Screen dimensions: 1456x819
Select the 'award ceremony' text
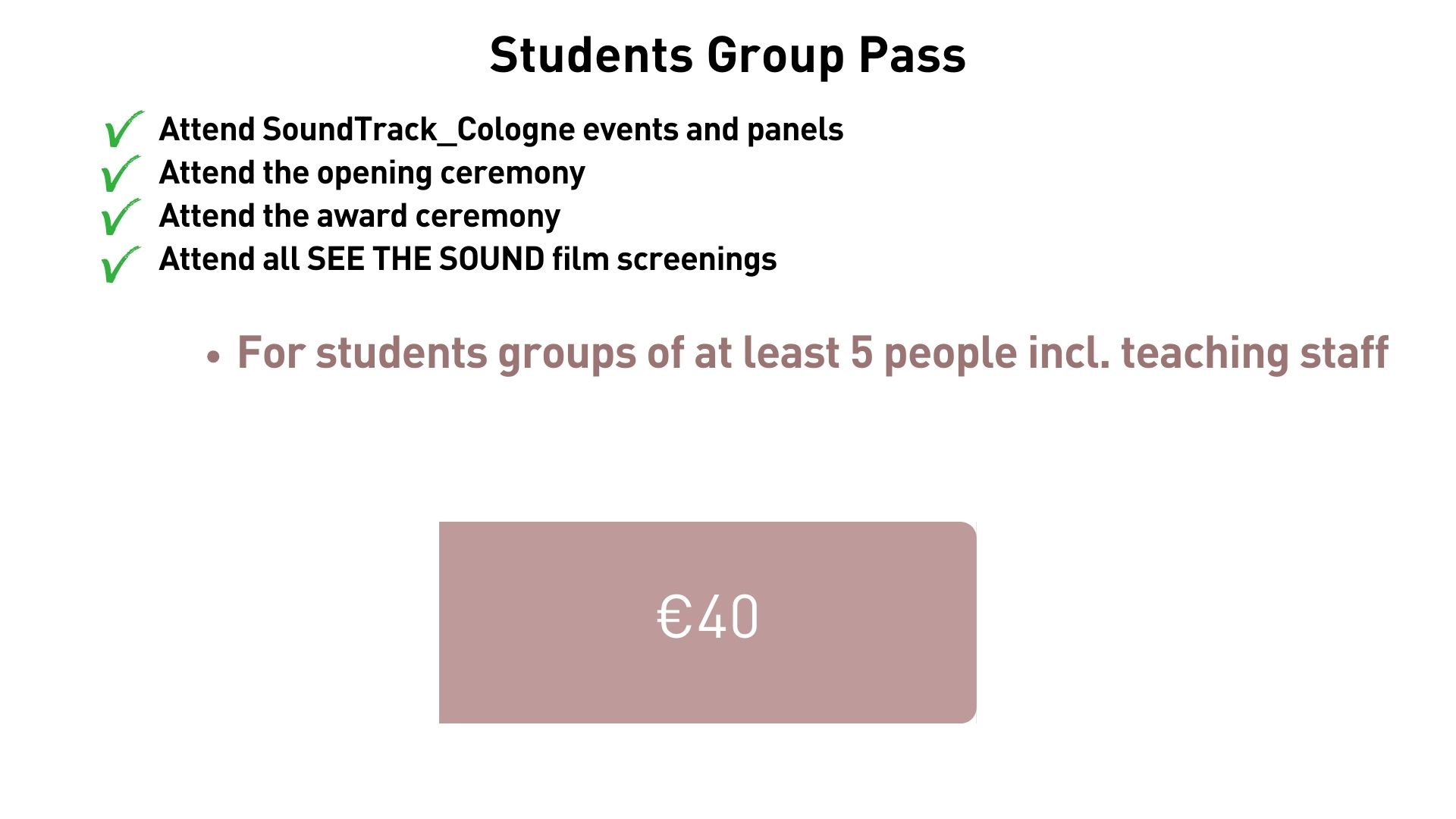coord(438,216)
